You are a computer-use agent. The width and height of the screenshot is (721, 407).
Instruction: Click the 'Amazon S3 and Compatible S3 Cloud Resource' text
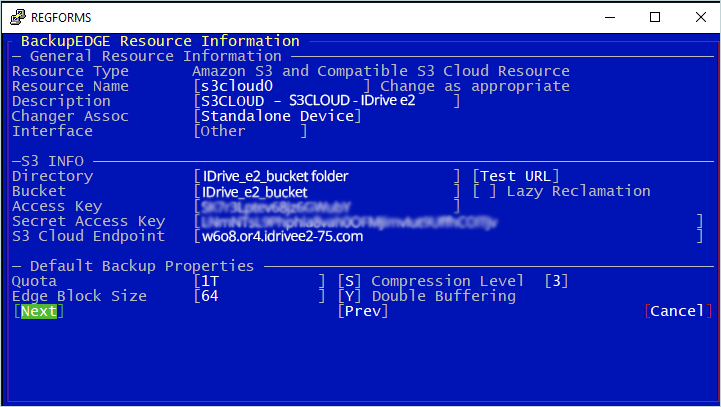point(381,71)
